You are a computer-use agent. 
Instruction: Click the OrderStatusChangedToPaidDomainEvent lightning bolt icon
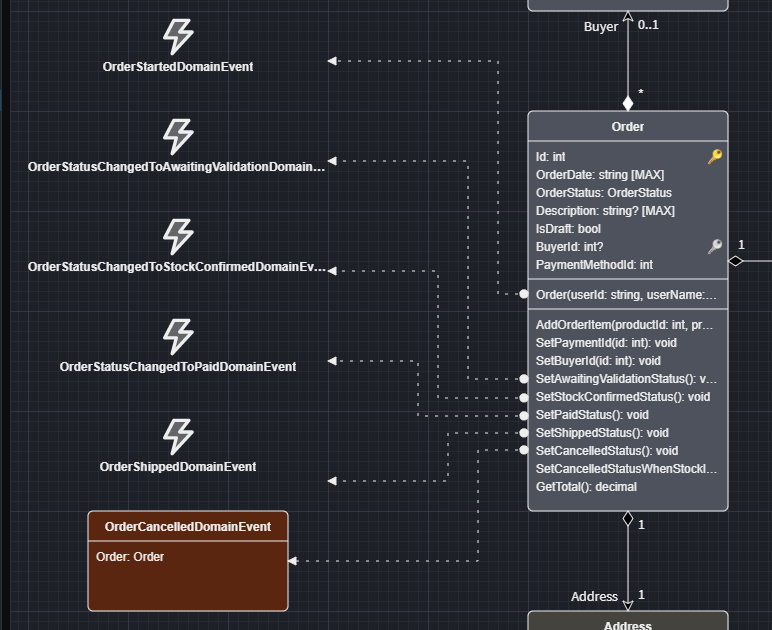tap(178, 337)
